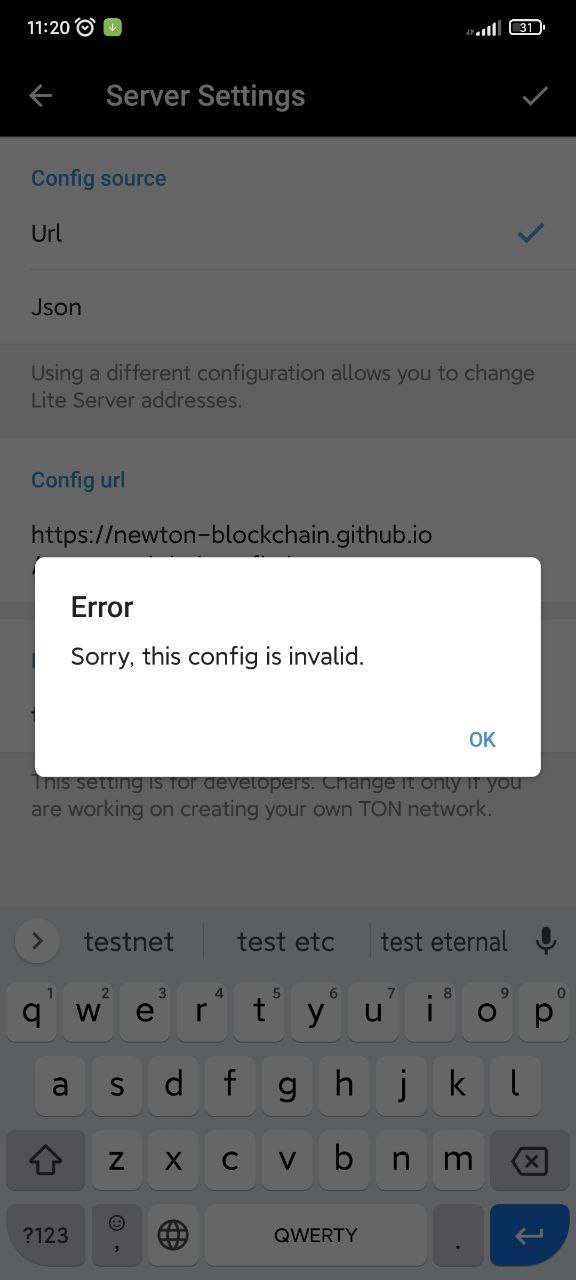Dismiss the error dialog with OK
Screen dimensions: 576x1280
(x=482, y=739)
